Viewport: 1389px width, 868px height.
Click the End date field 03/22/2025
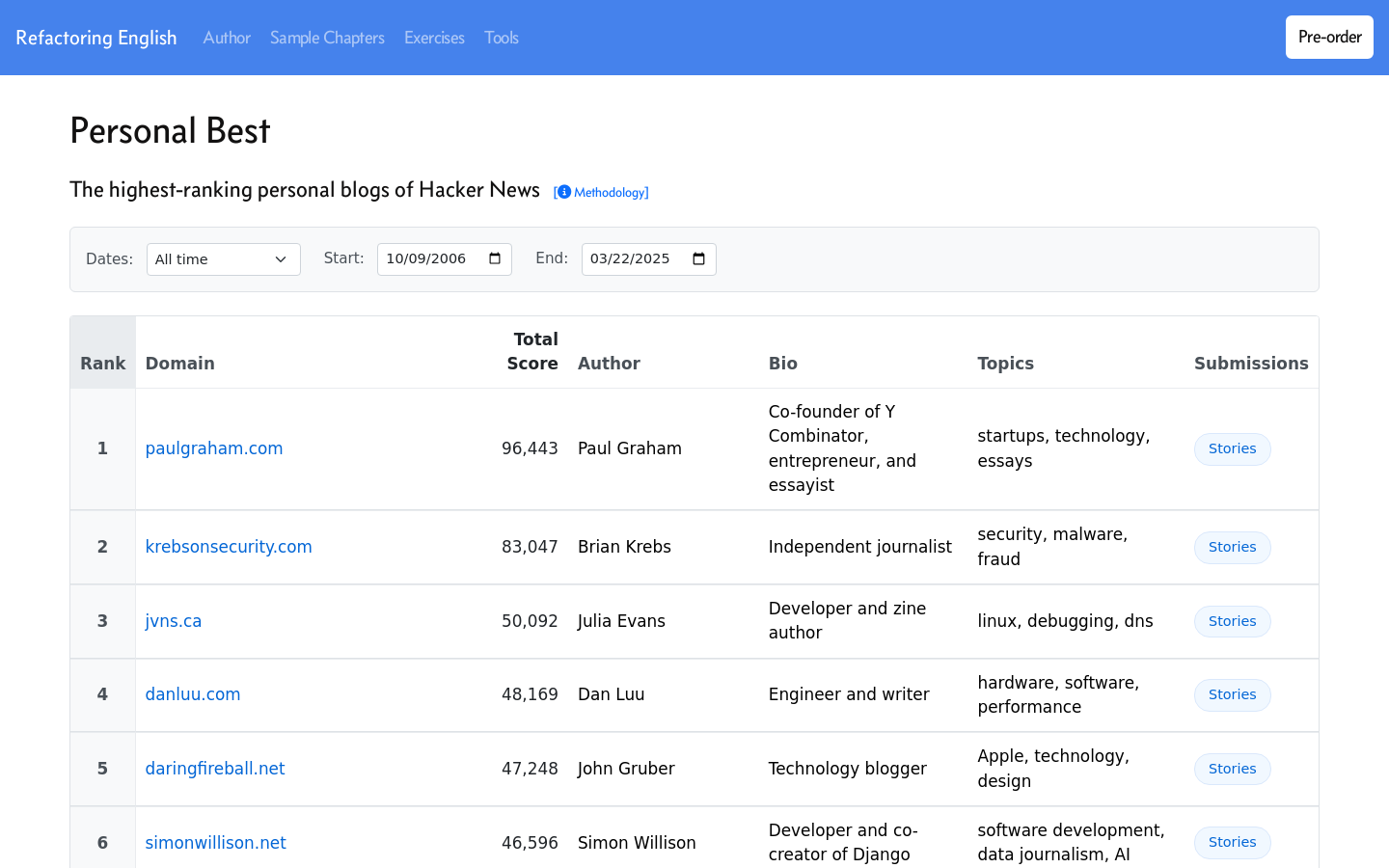[649, 259]
